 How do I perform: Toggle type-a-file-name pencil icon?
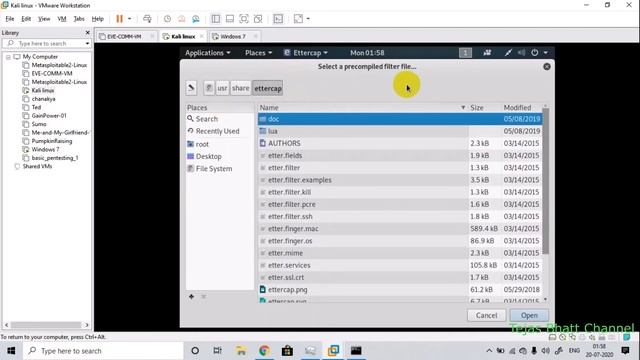(x=191, y=88)
